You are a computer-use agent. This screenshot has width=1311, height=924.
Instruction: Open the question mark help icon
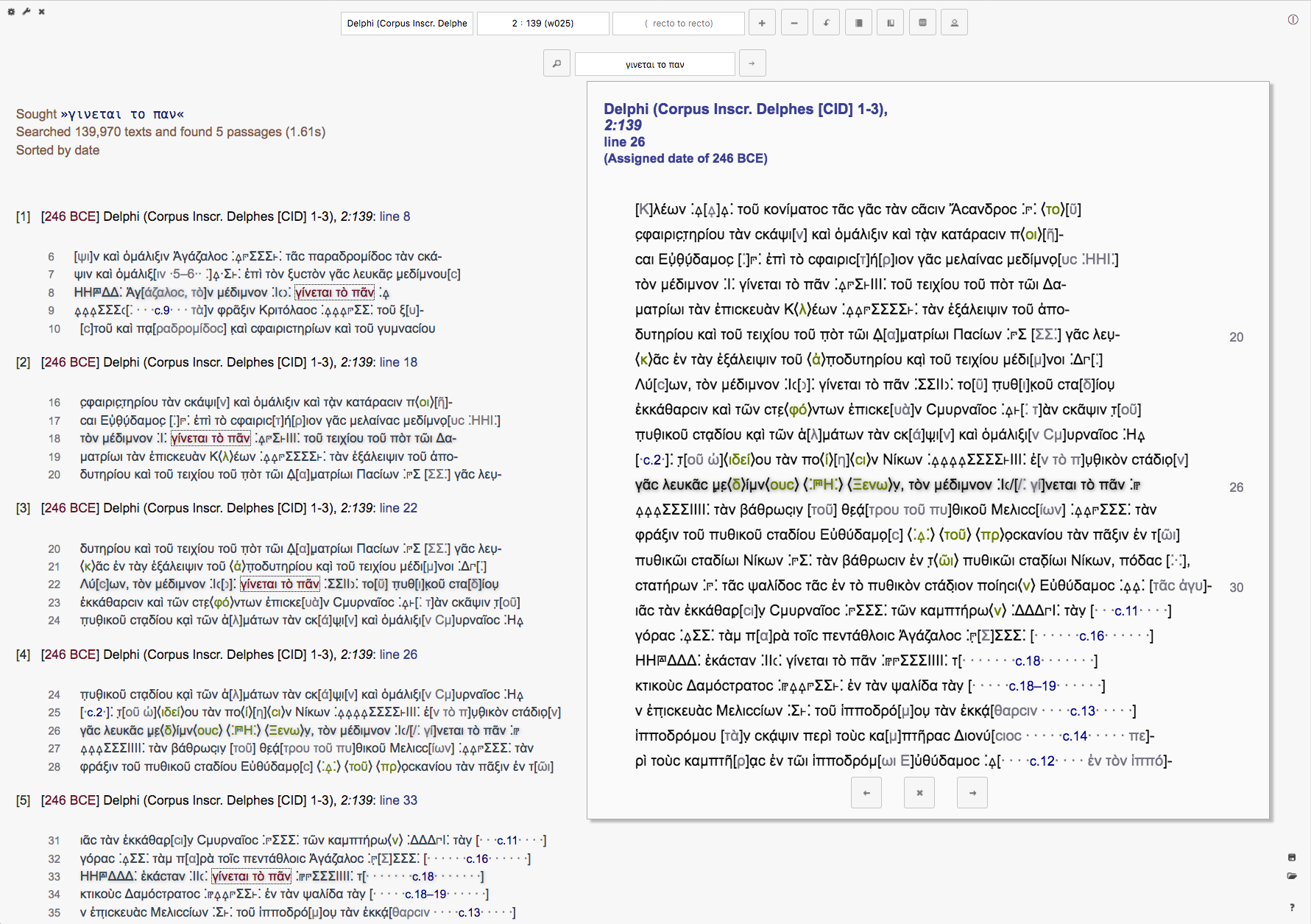click(x=1292, y=907)
